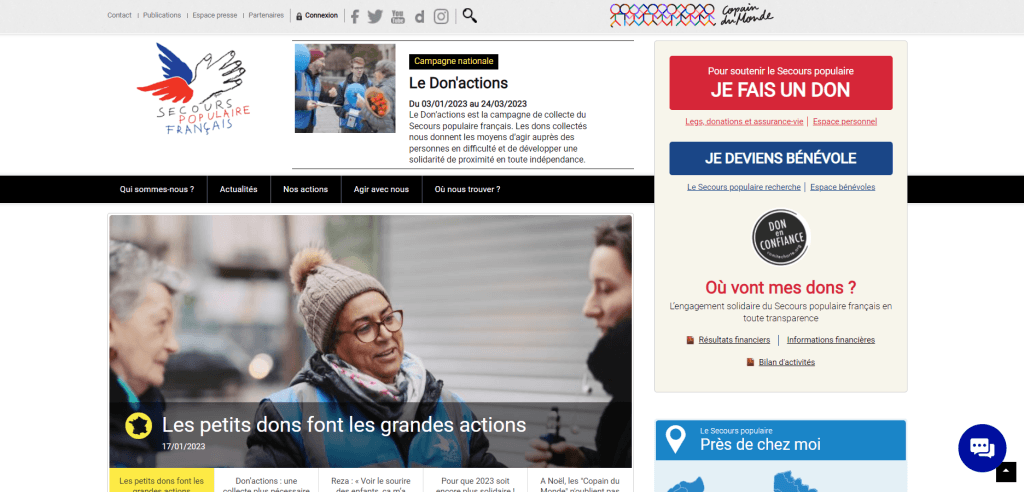Open the Twitter bird icon
Screen dimensions: 1024x492
coord(375,16)
